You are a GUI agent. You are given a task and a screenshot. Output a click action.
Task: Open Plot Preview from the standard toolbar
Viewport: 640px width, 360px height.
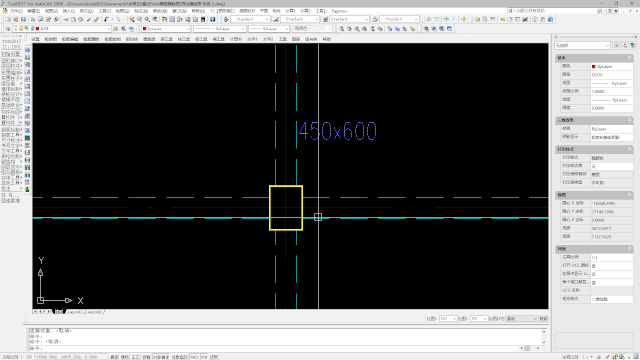pyautogui.click(x=40, y=19)
